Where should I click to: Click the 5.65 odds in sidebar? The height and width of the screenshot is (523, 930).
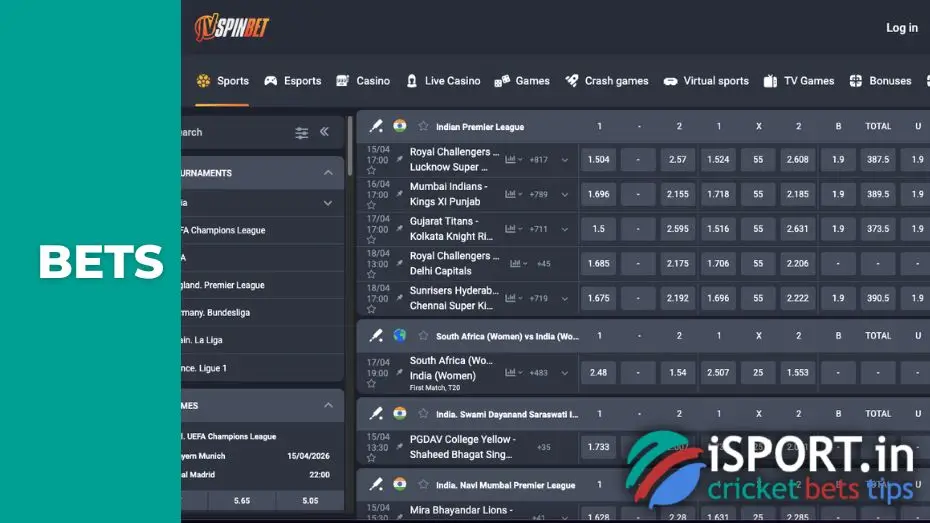pyautogui.click(x=241, y=500)
